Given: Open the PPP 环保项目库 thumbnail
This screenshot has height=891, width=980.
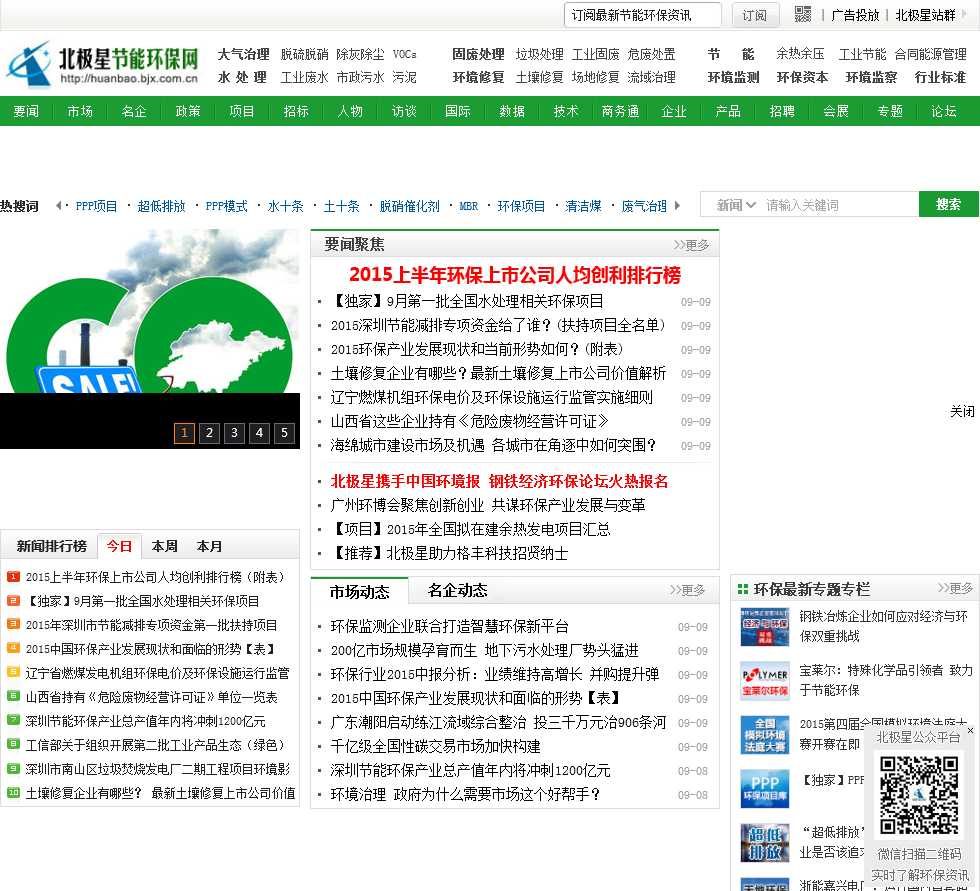Looking at the screenshot, I should 764,789.
